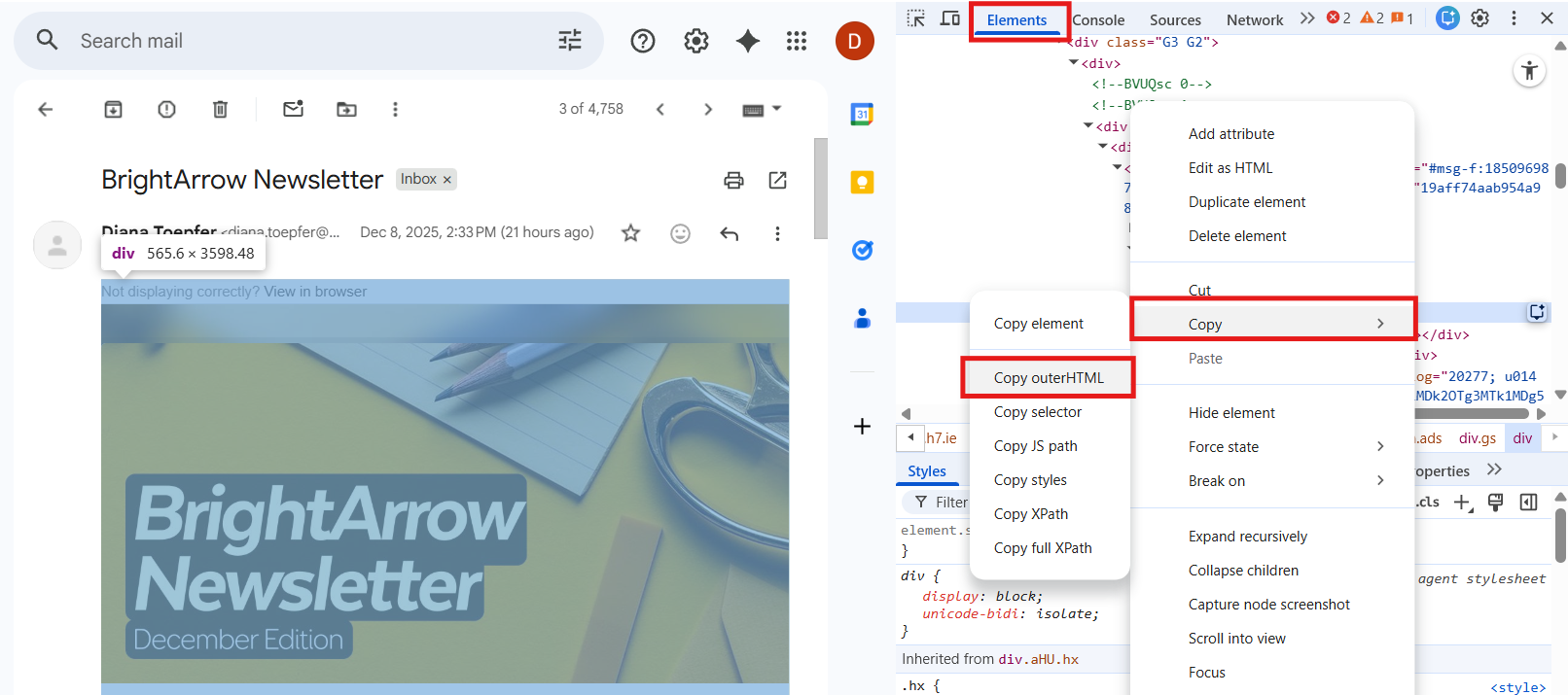
Task: Click the errors count indicator
Action: (1338, 18)
